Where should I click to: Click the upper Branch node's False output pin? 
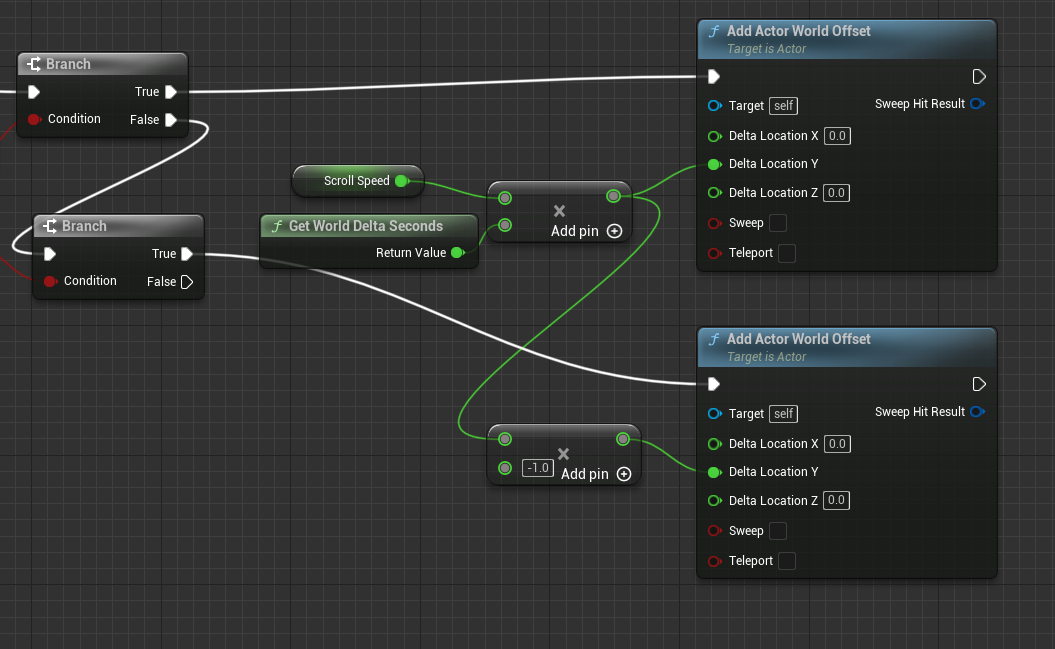171,120
